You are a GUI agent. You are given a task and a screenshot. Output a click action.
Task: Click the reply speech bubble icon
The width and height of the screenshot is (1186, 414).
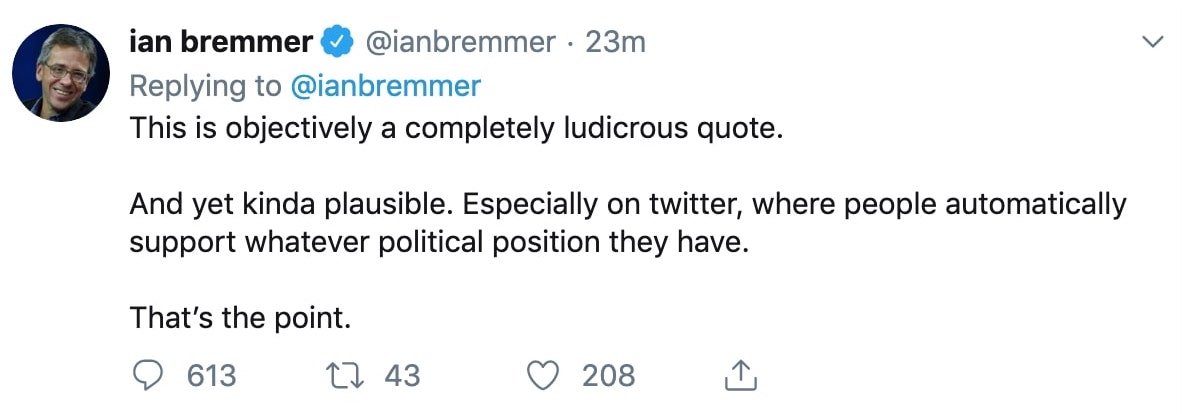pyautogui.click(x=147, y=375)
